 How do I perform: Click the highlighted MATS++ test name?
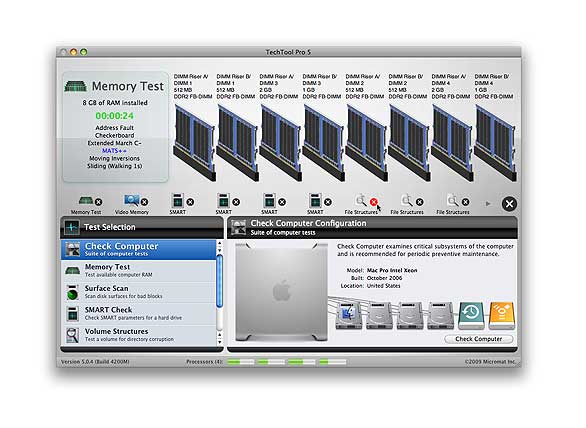point(114,151)
